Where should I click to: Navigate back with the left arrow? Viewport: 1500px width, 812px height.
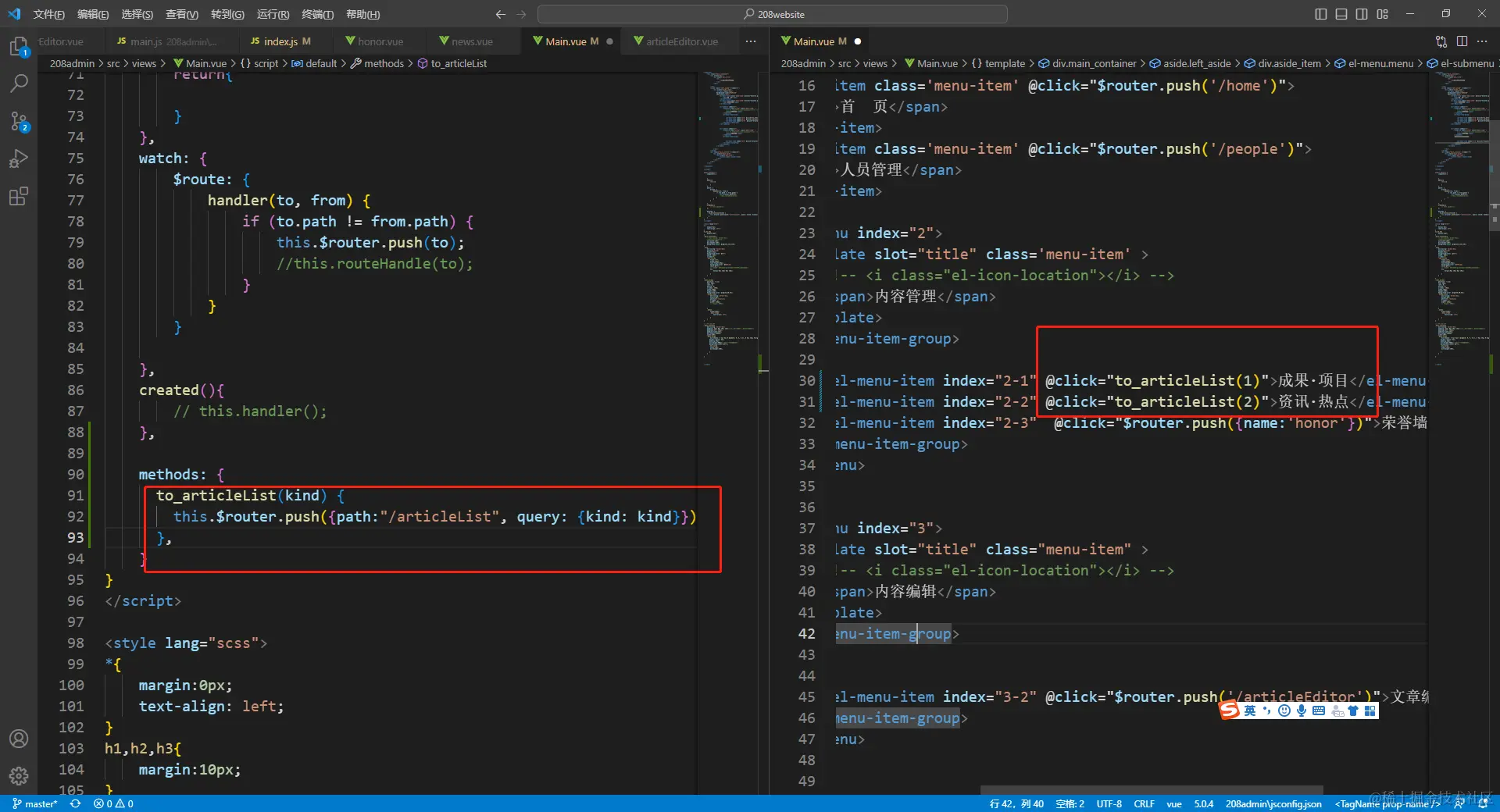click(x=501, y=14)
